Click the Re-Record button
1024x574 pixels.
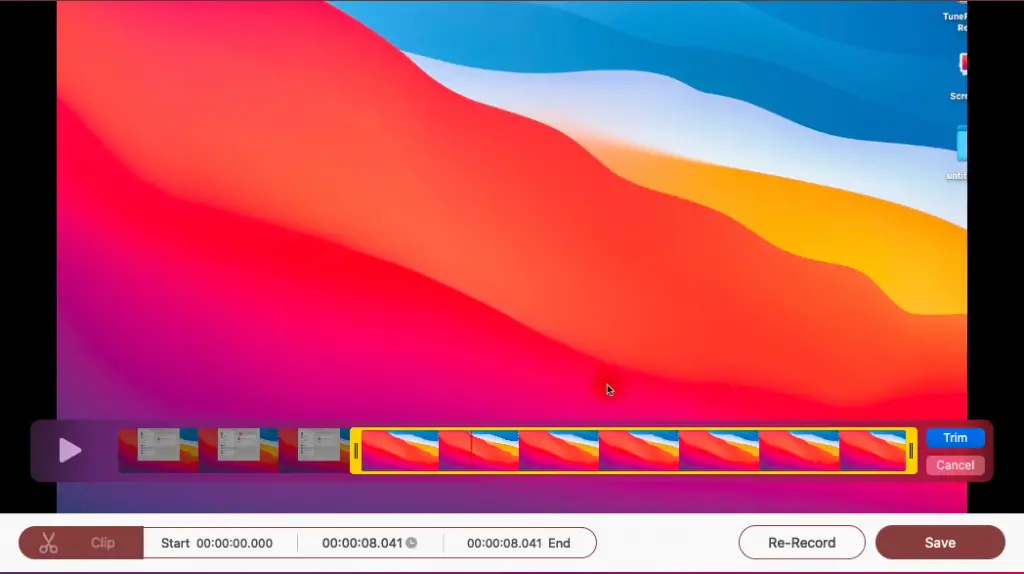click(x=802, y=543)
